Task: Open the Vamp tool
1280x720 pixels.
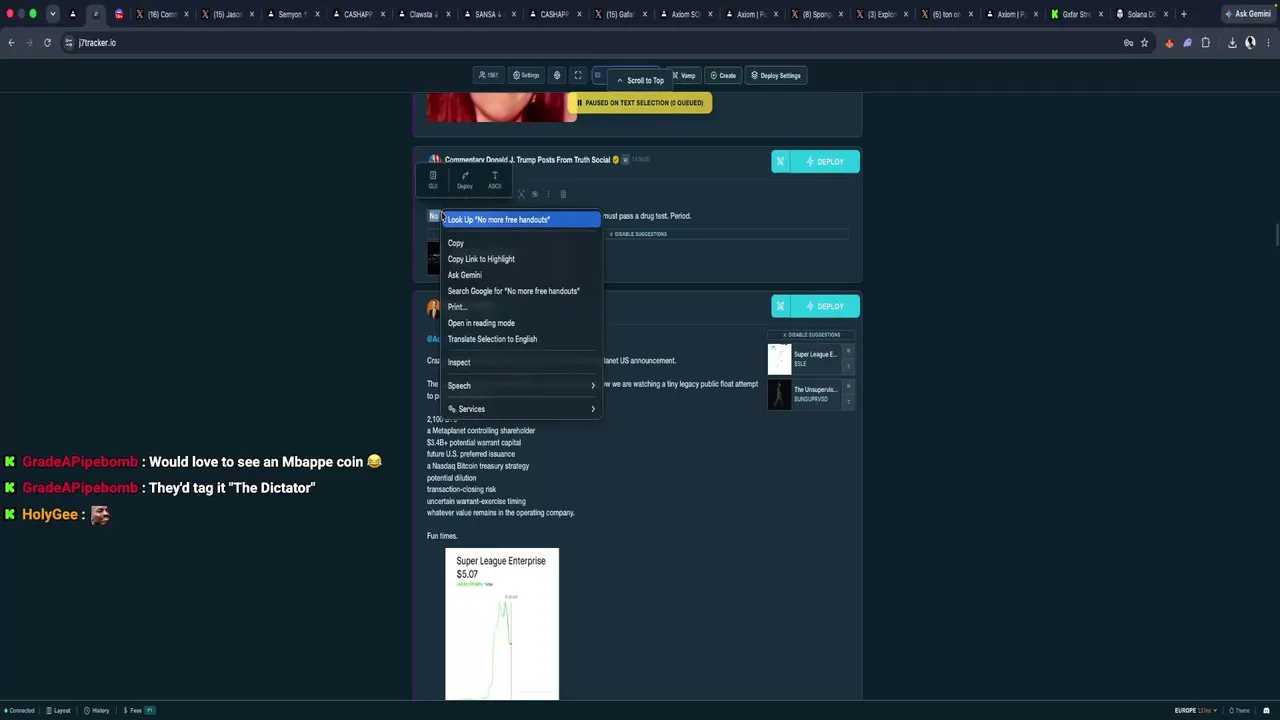Action: 684,75
